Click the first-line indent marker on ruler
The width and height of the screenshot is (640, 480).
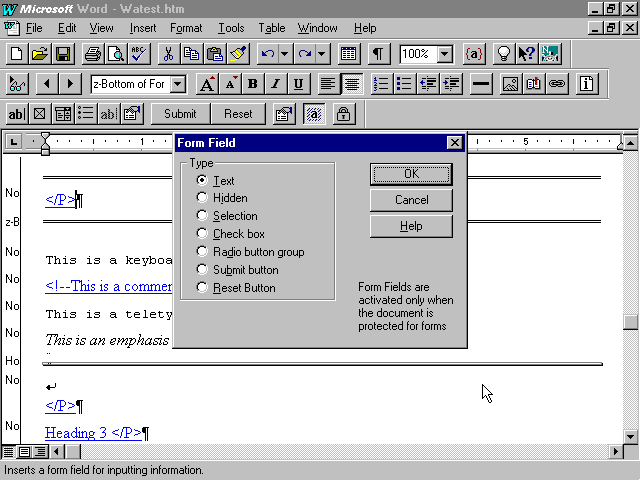click(45, 138)
